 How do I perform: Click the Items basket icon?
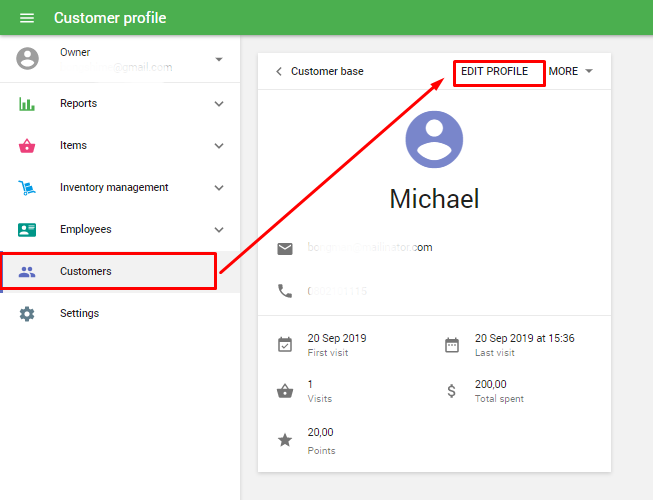pyautogui.click(x=27, y=146)
